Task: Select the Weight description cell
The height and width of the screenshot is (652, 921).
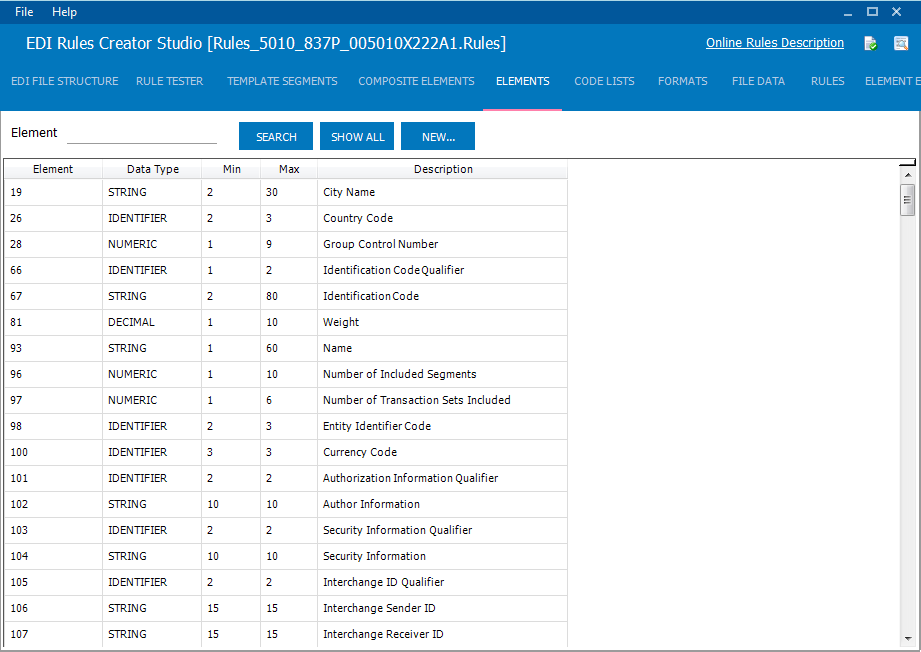Action: (443, 322)
